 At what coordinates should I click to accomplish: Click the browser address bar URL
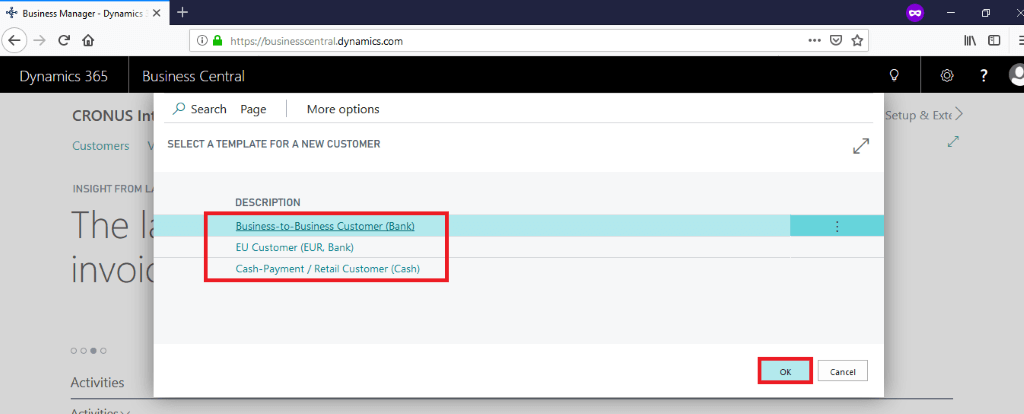click(x=317, y=40)
